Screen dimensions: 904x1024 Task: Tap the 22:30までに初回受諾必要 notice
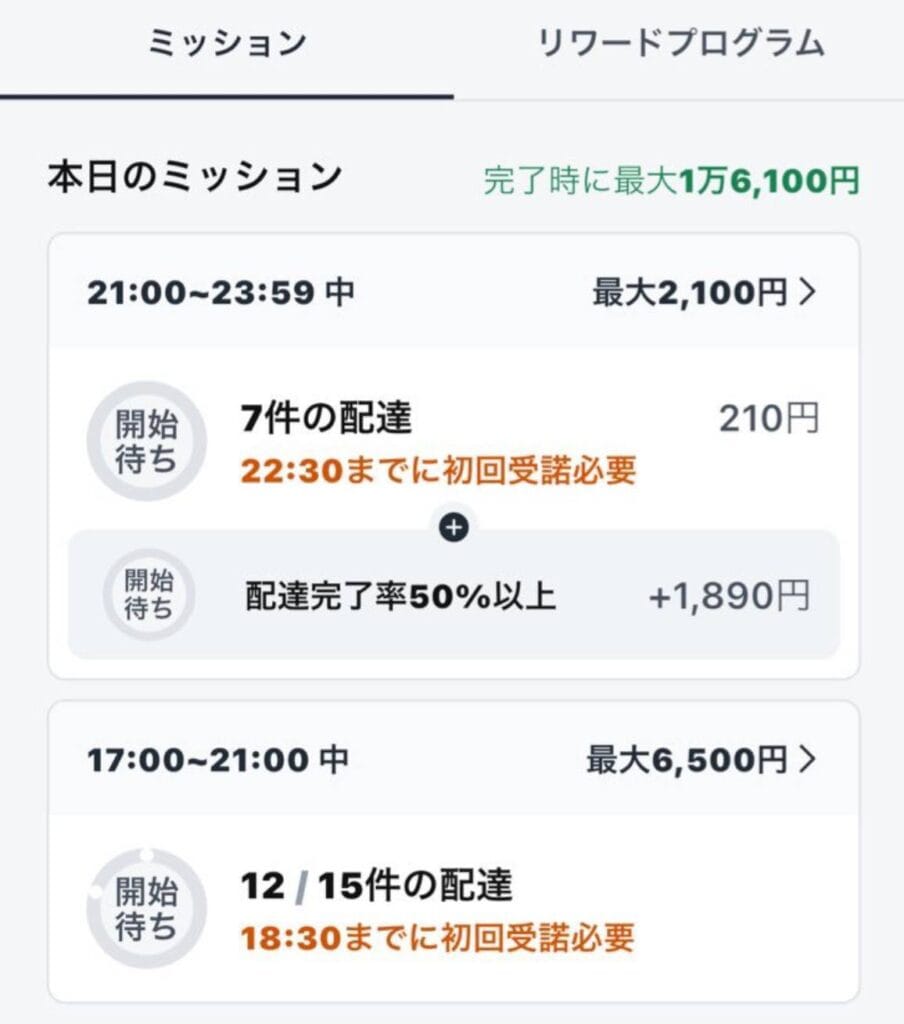(438, 470)
